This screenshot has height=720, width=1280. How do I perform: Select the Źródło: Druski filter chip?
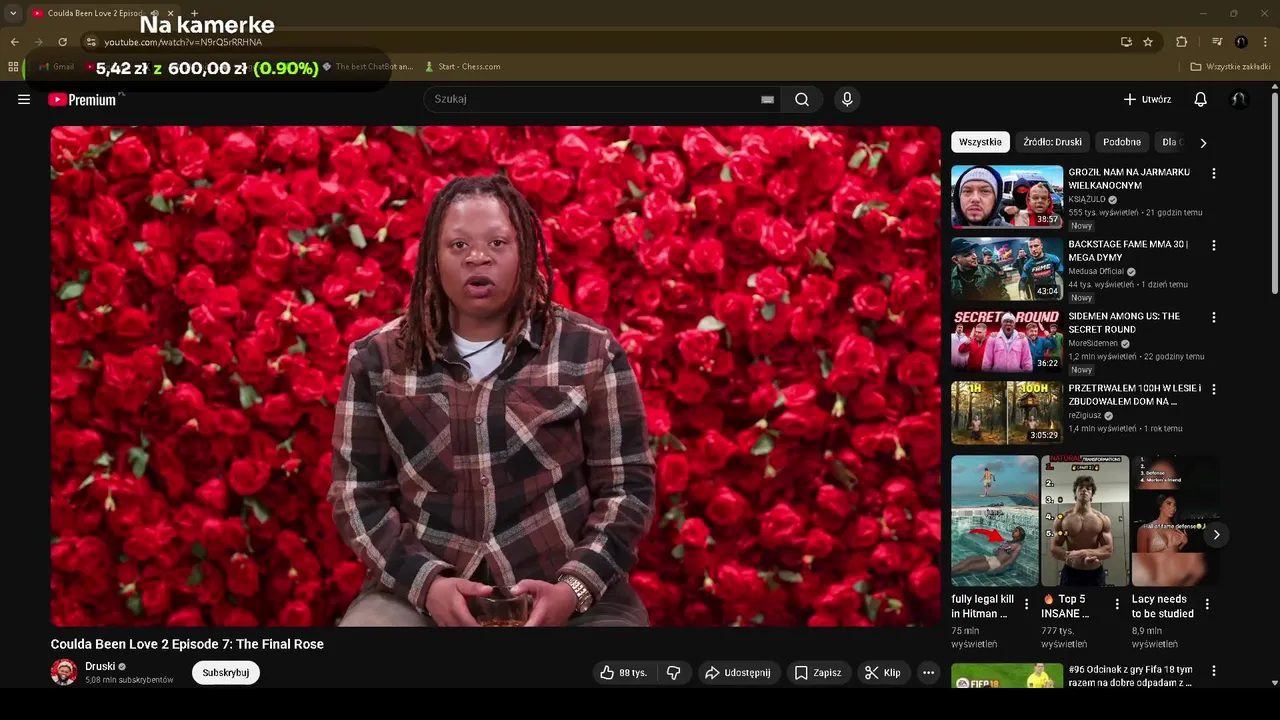point(1052,142)
